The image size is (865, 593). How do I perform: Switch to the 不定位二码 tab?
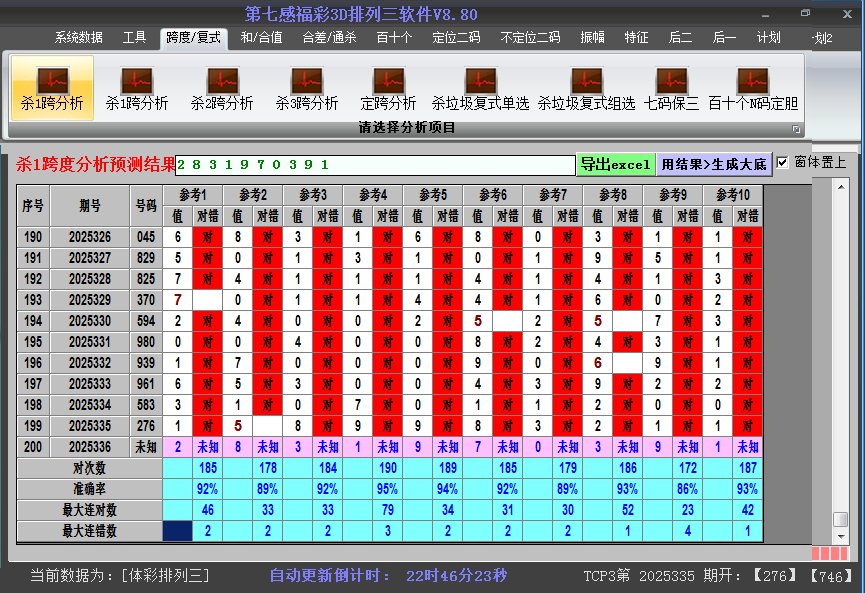point(530,38)
